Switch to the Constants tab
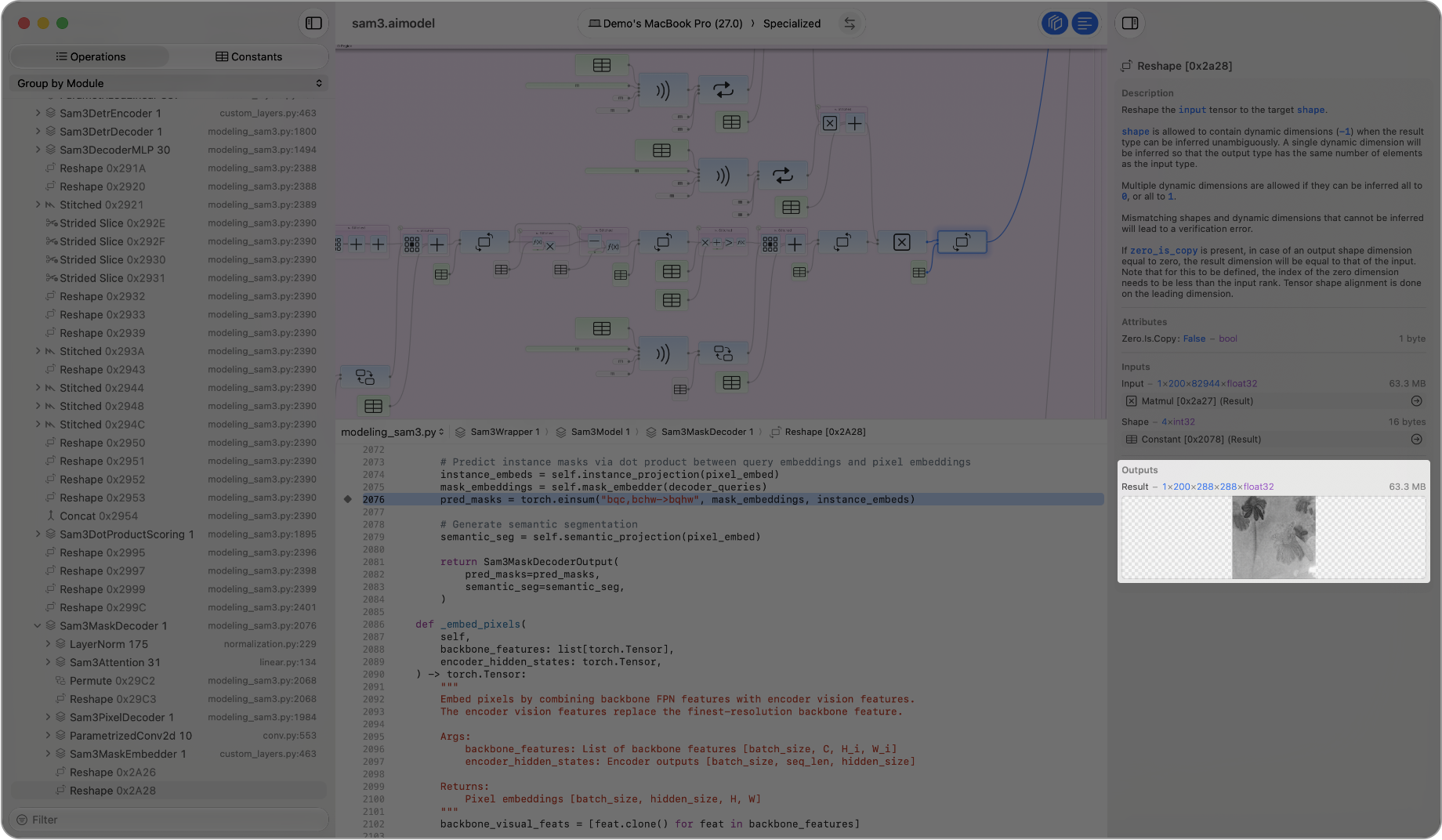Image resolution: width=1442 pixels, height=840 pixels. point(248,56)
